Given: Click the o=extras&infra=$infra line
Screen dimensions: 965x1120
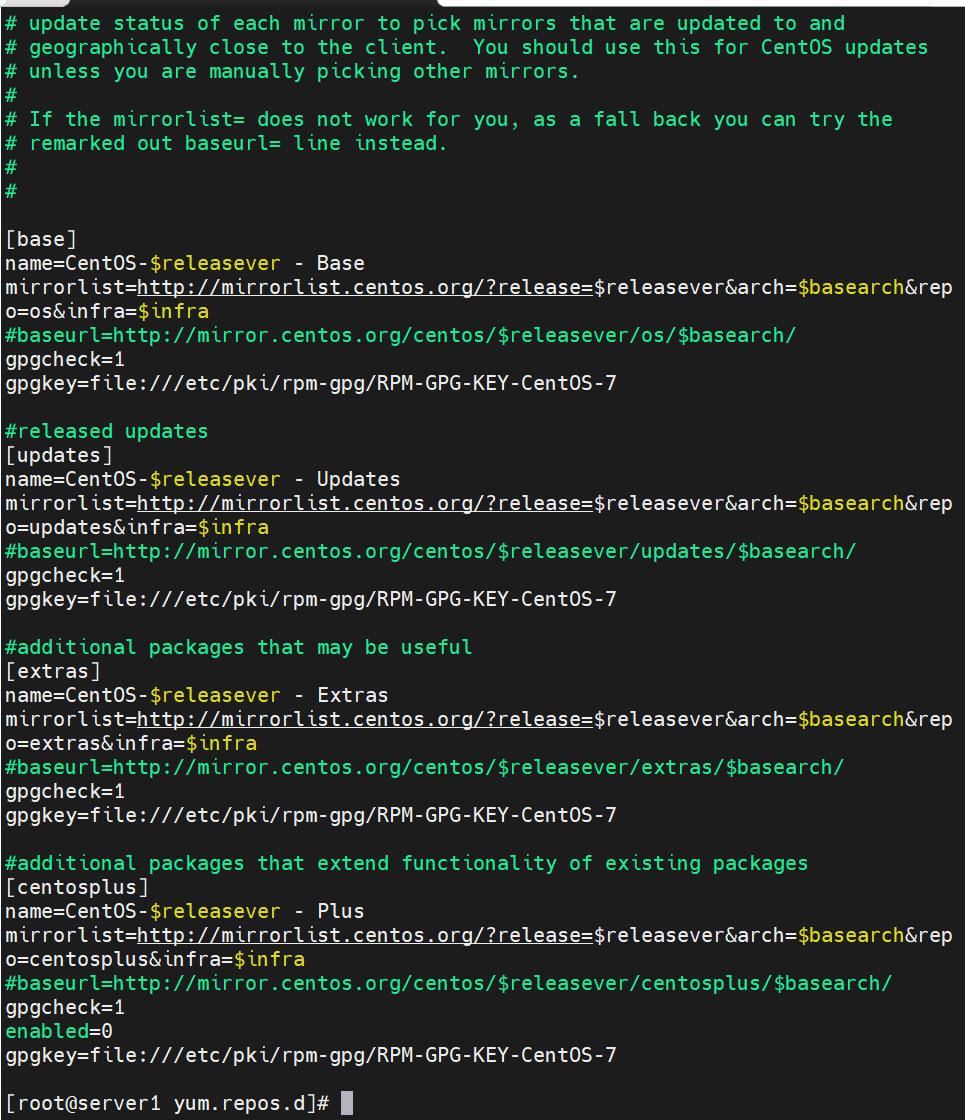Looking at the screenshot, I should pyautogui.click(x=131, y=744).
